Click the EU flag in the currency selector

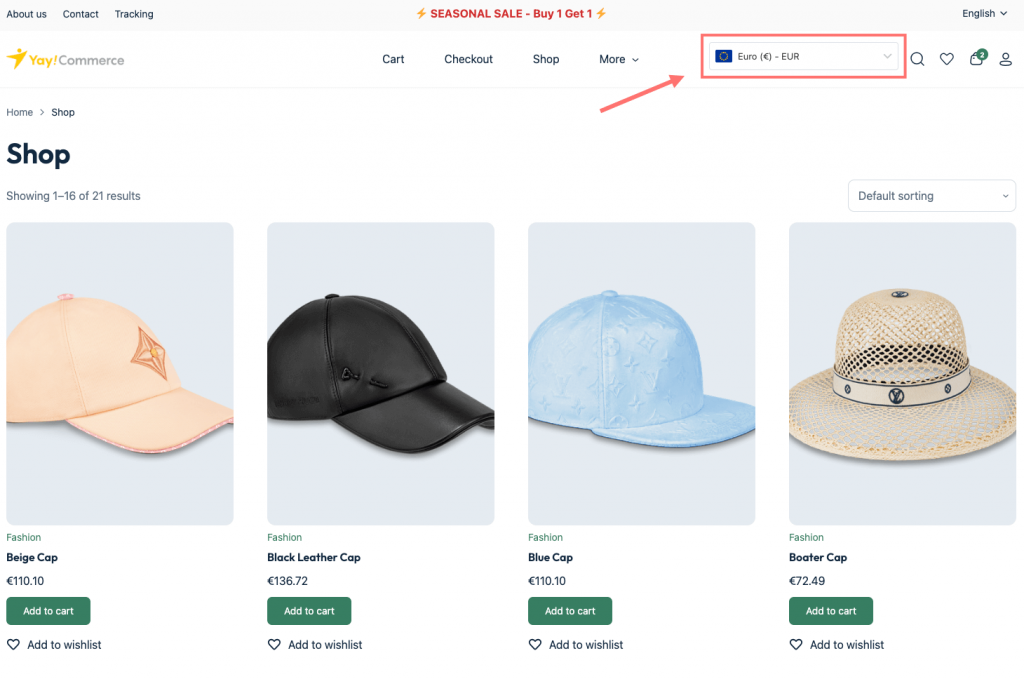[723, 56]
